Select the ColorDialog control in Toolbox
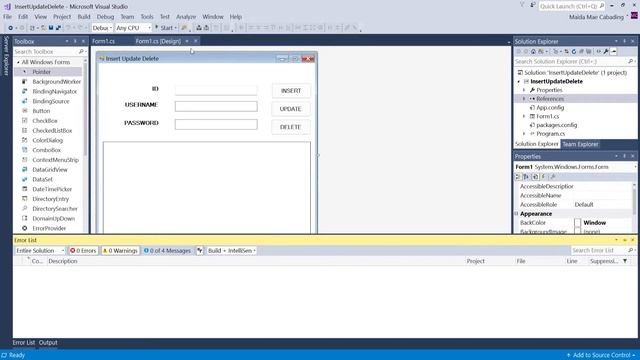The height and width of the screenshot is (360, 640). click(x=48, y=140)
